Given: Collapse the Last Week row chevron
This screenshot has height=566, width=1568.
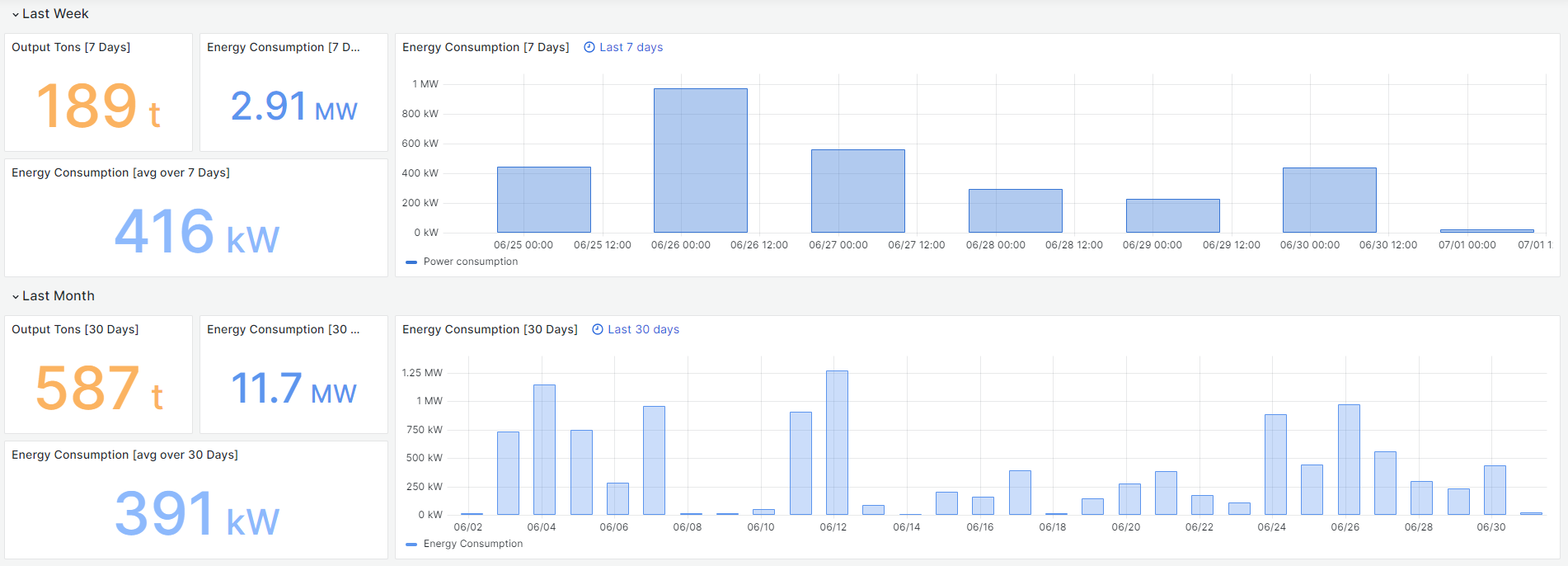Looking at the screenshot, I should pyautogui.click(x=15, y=15).
